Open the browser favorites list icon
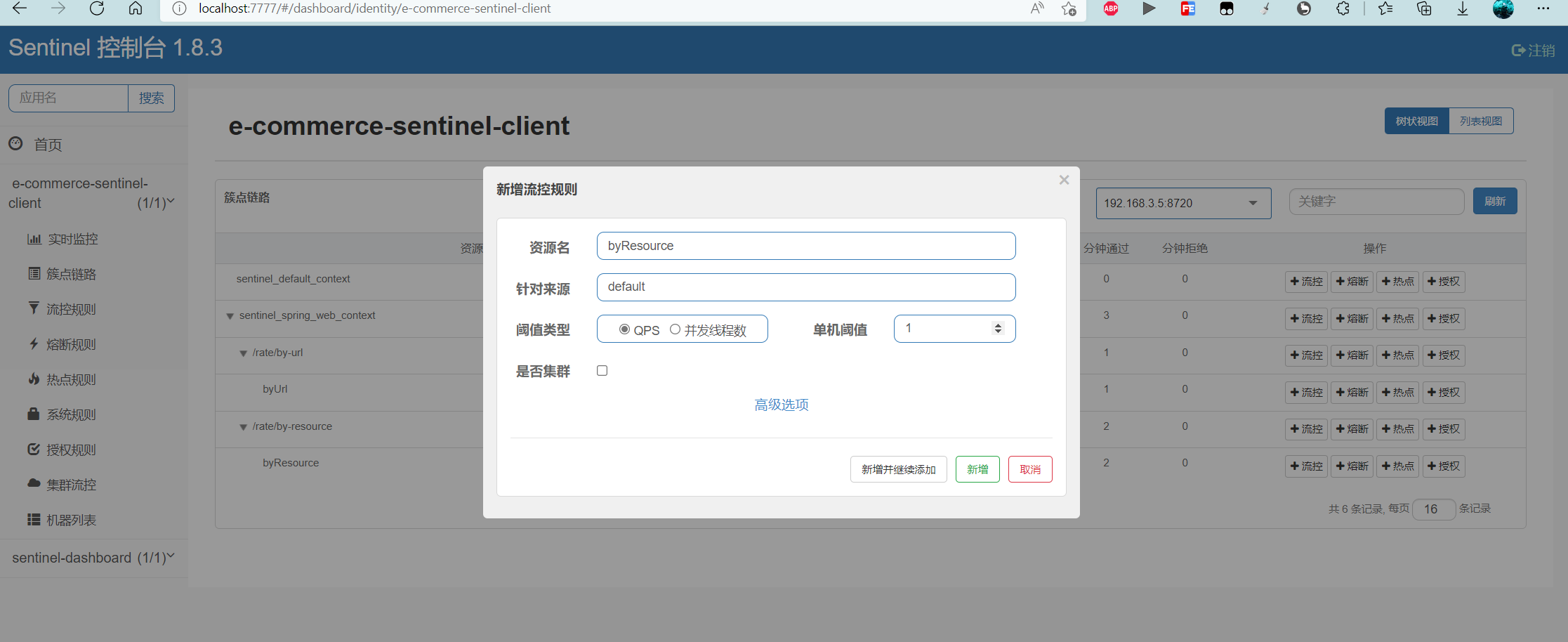The height and width of the screenshot is (642, 1568). coord(1385,8)
